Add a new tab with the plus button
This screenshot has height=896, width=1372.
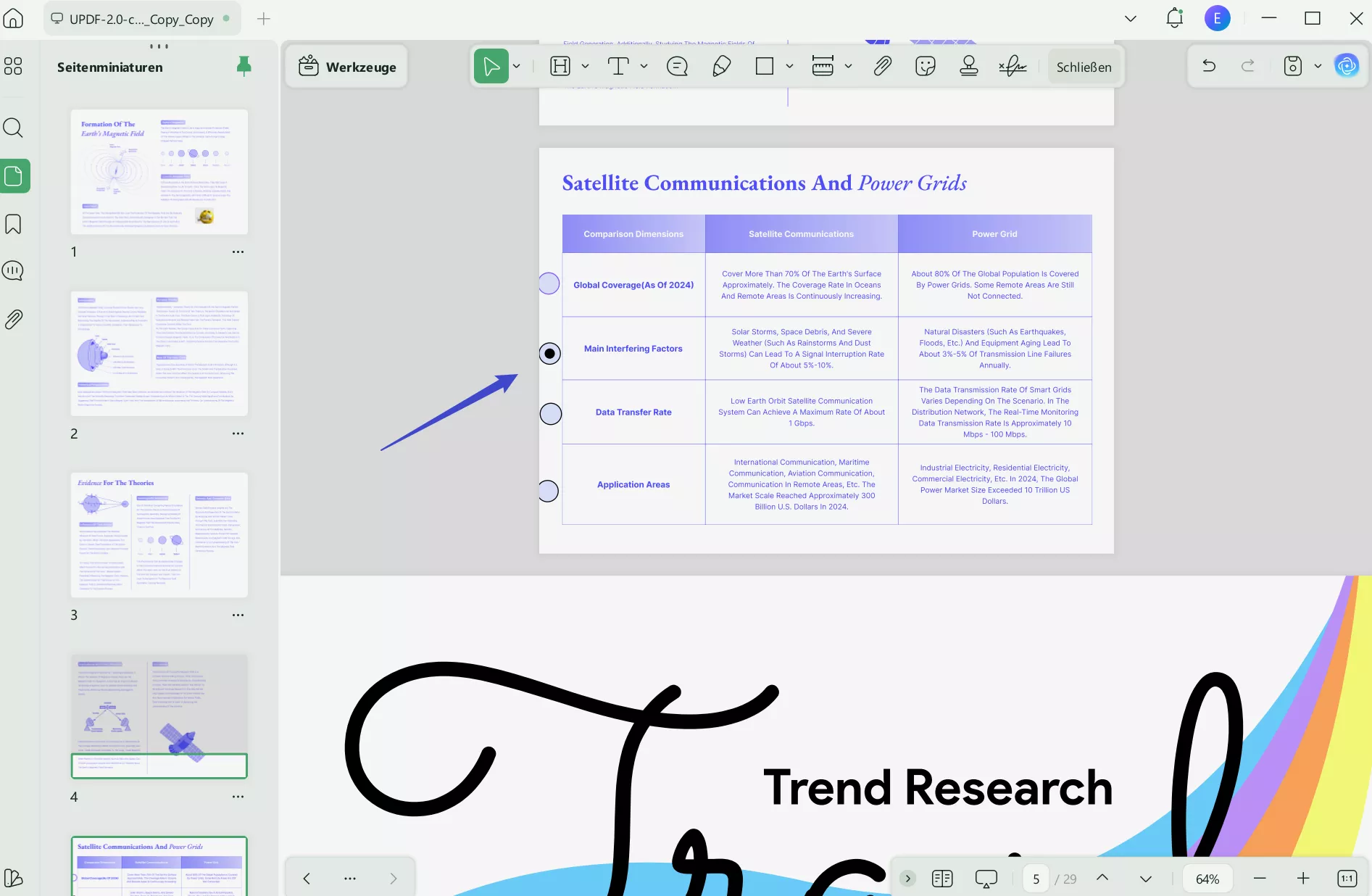[x=264, y=19]
